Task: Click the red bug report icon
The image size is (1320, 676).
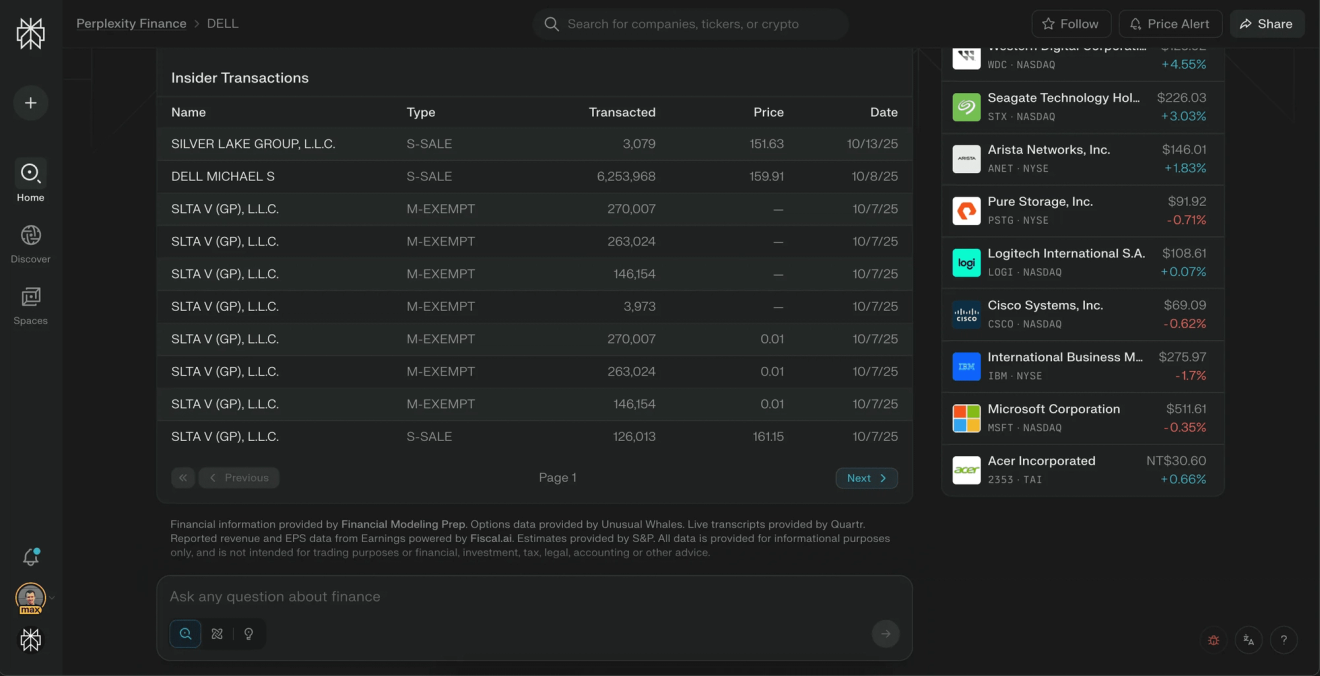Action: [x=1214, y=640]
